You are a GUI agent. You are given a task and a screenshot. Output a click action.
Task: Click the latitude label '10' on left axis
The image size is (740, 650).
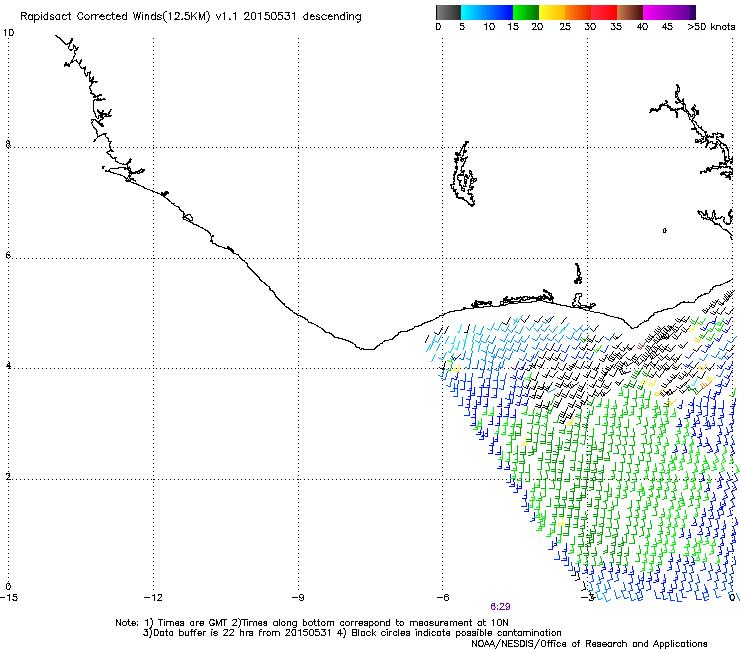coord(8,33)
